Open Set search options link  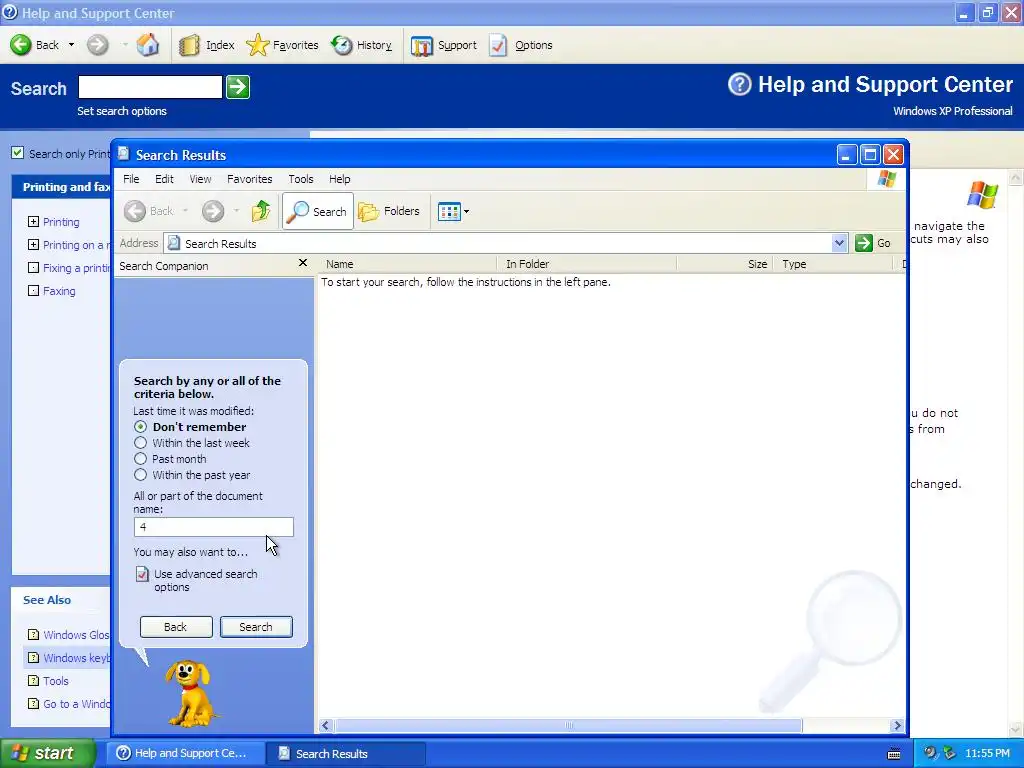pos(121,111)
